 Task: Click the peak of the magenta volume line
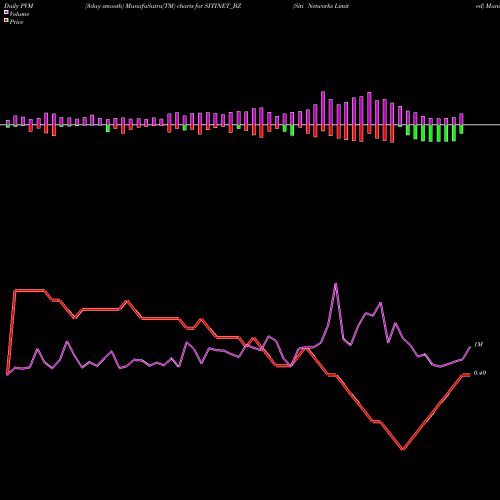(336, 284)
